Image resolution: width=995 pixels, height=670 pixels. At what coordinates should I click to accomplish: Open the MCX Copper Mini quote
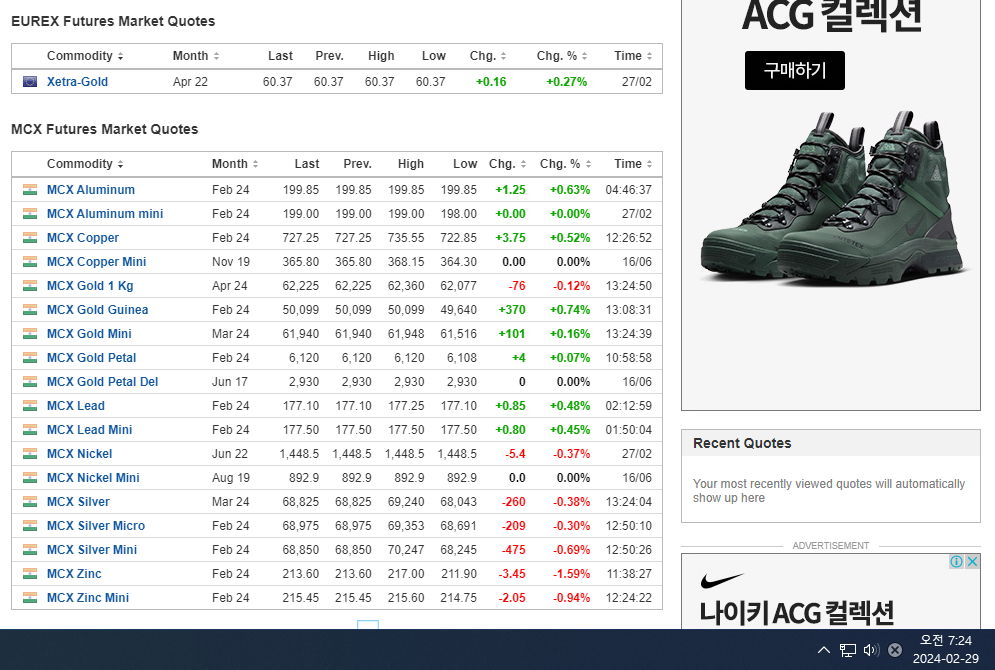click(96, 262)
